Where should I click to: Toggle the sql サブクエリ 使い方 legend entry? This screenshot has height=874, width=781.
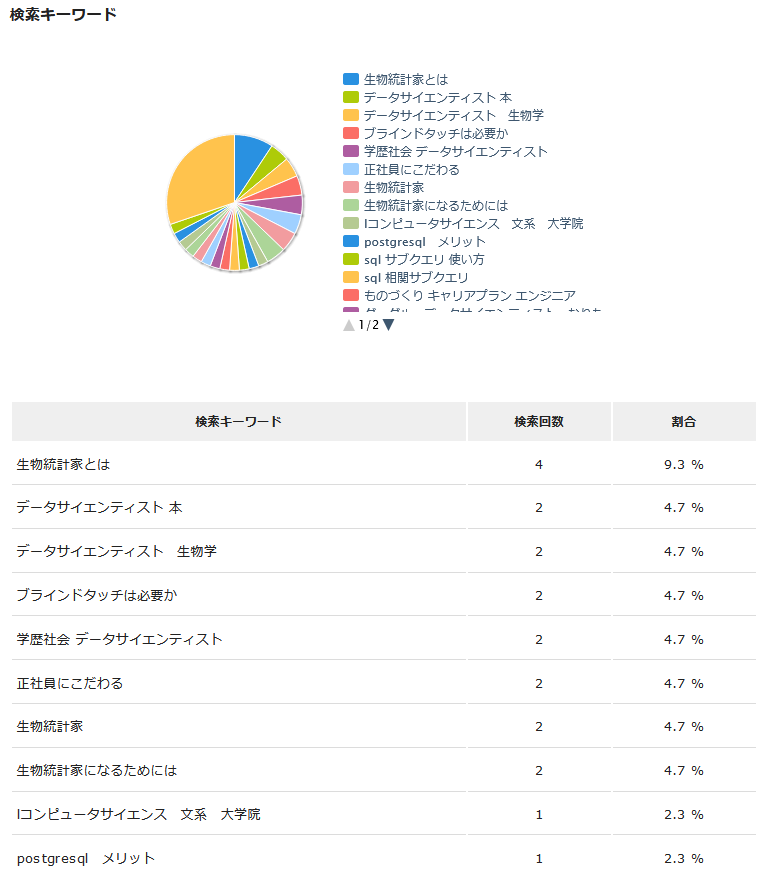click(x=425, y=259)
